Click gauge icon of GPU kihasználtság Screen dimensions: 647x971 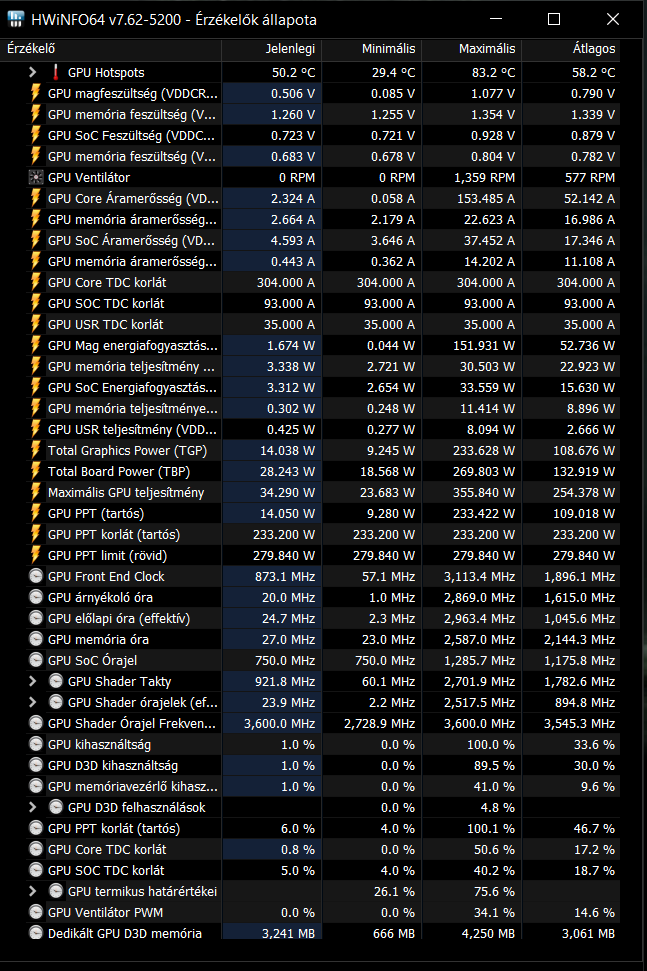pyautogui.click(x=36, y=744)
